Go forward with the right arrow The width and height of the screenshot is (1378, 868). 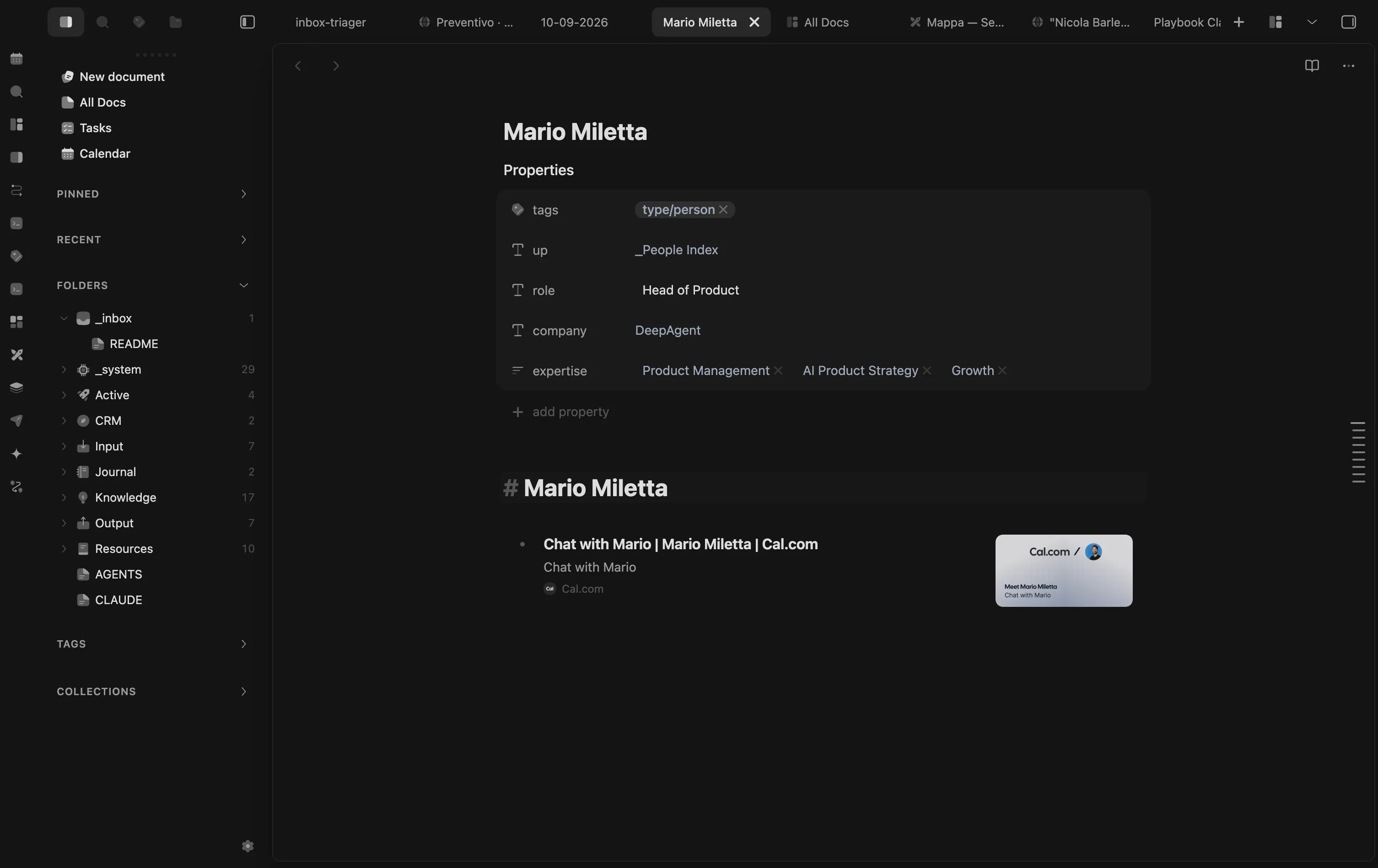pyautogui.click(x=336, y=66)
